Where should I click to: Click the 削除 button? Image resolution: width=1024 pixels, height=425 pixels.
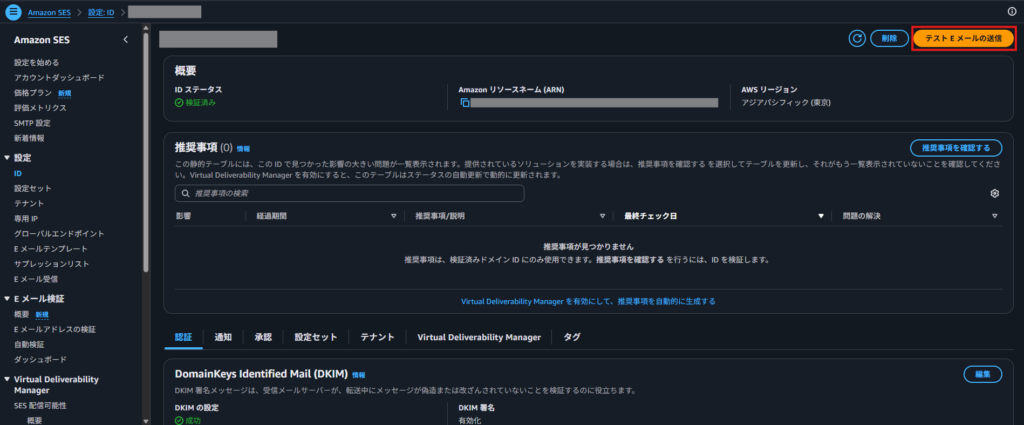[889, 39]
